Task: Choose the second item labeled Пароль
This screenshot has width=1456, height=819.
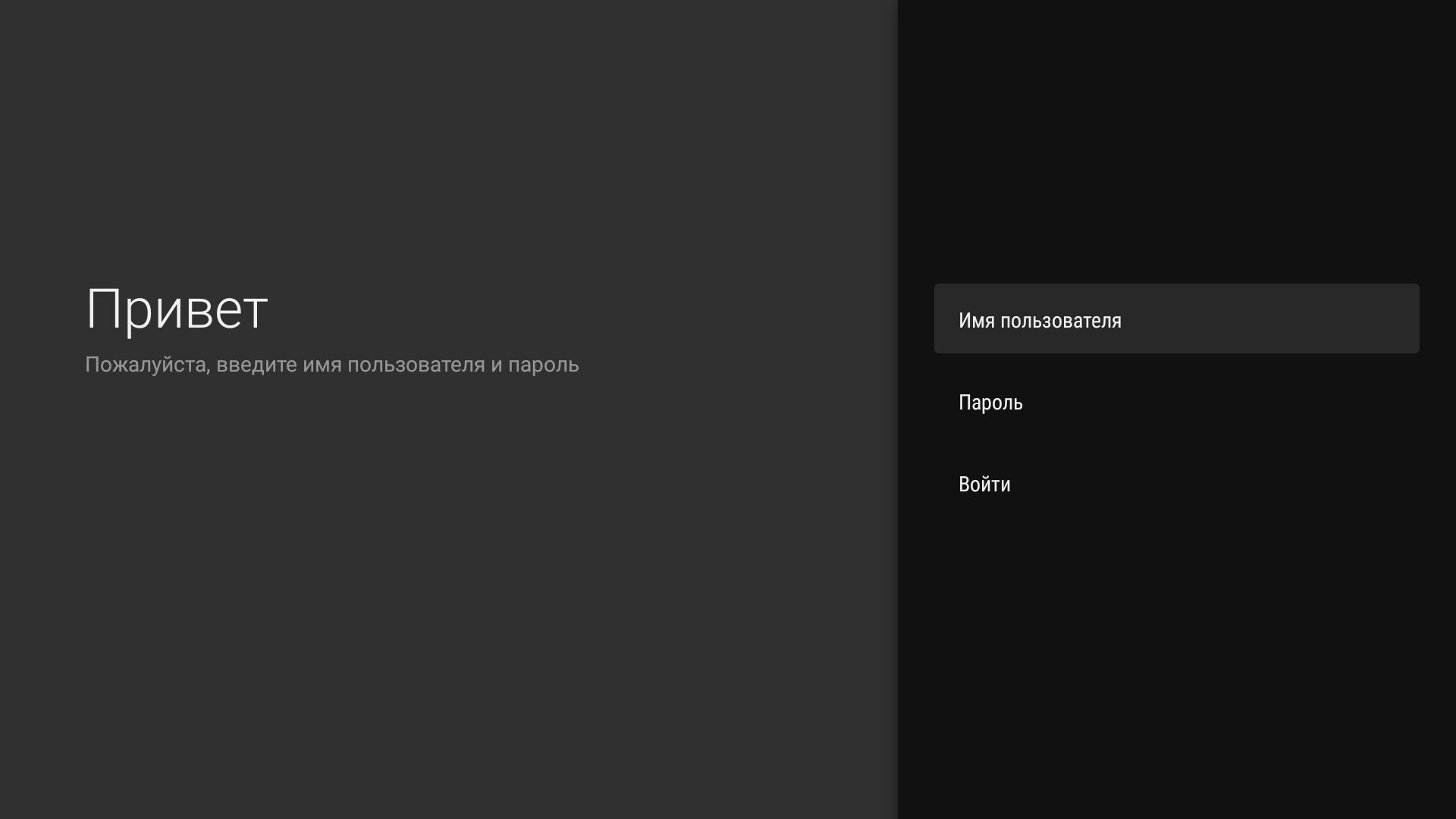Action: [x=1175, y=402]
